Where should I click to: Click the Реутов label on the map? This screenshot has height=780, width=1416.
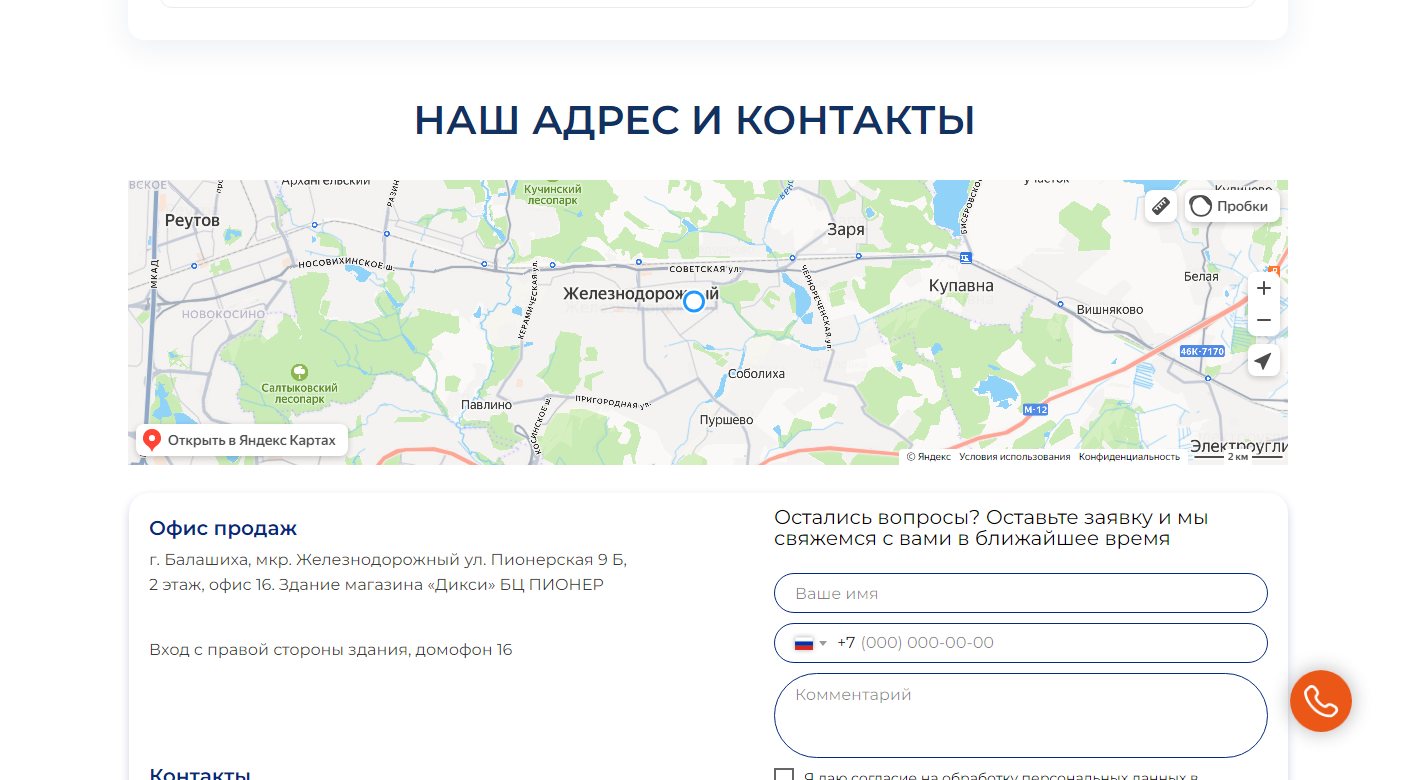click(192, 220)
